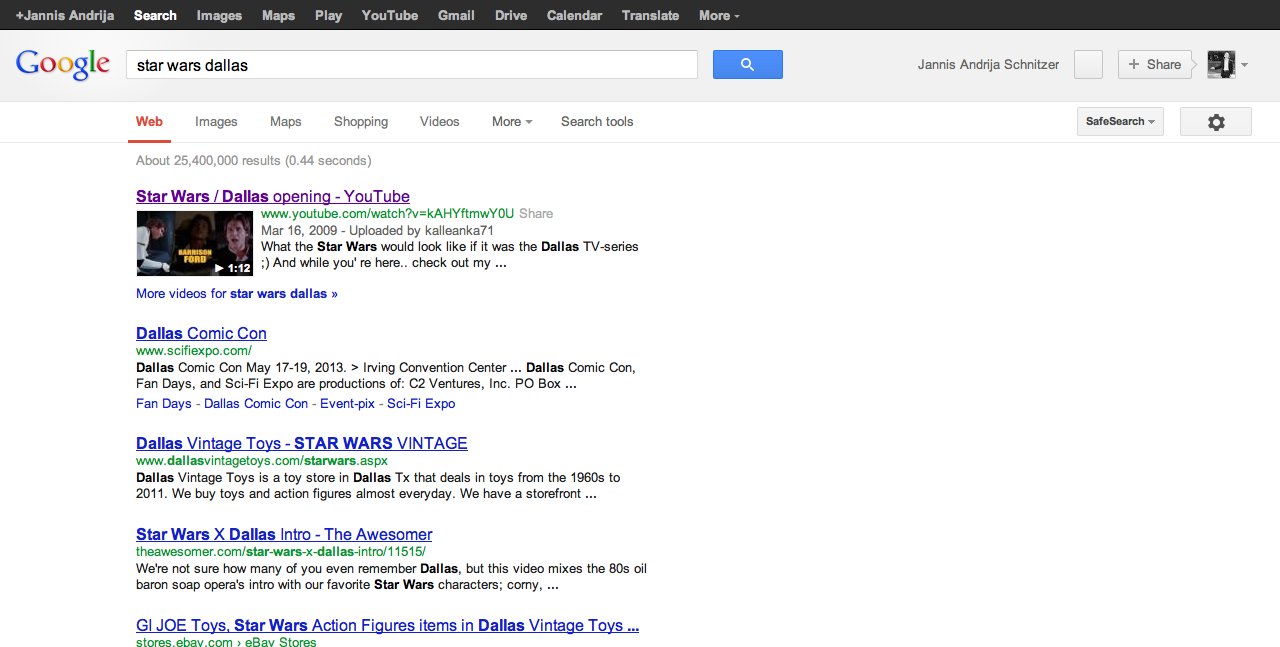The image size is (1280, 647).
Task: Open the Dallas Comic Con result
Action: (x=201, y=333)
